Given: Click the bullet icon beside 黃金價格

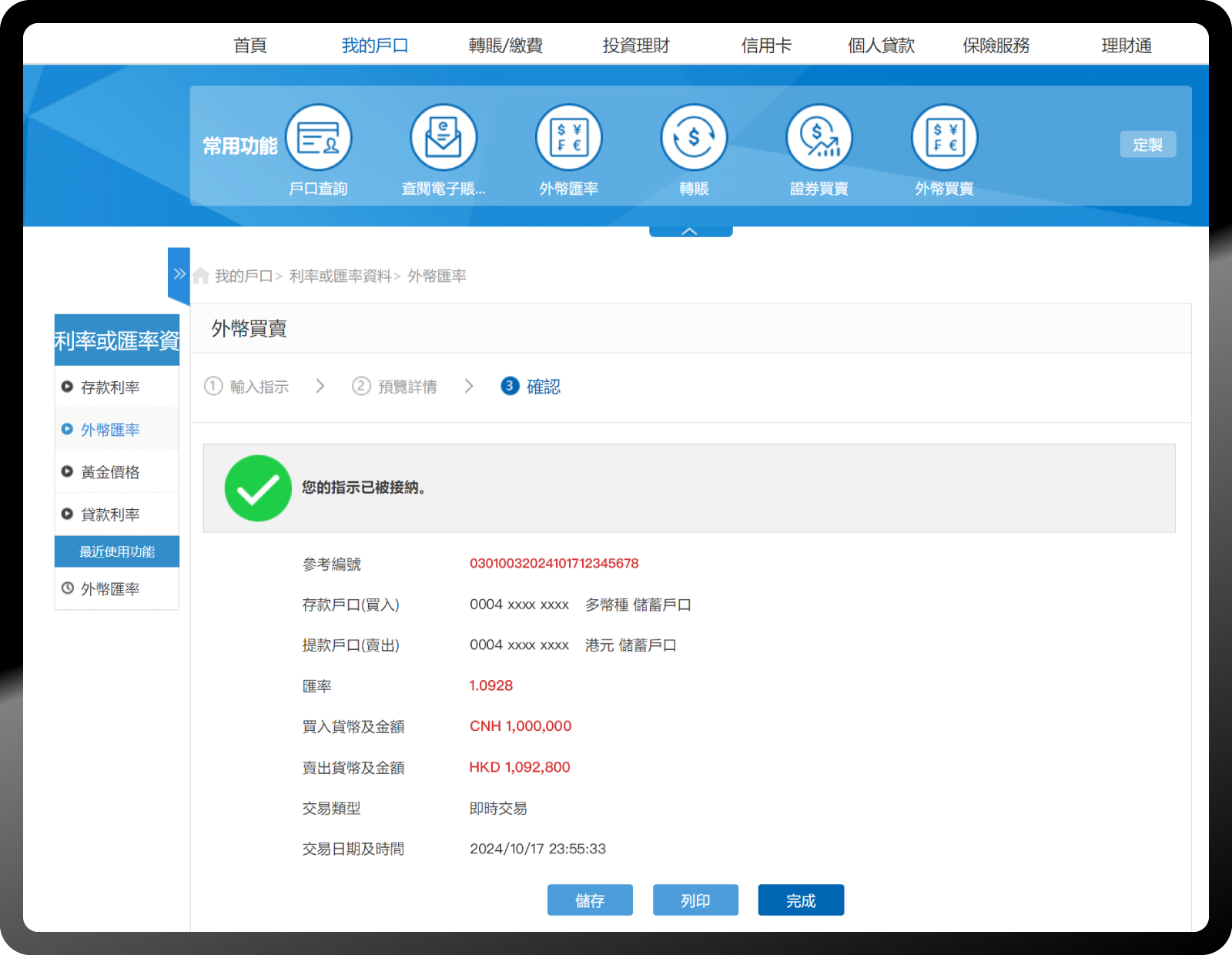Looking at the screenshot, I should tap(67, 471).
